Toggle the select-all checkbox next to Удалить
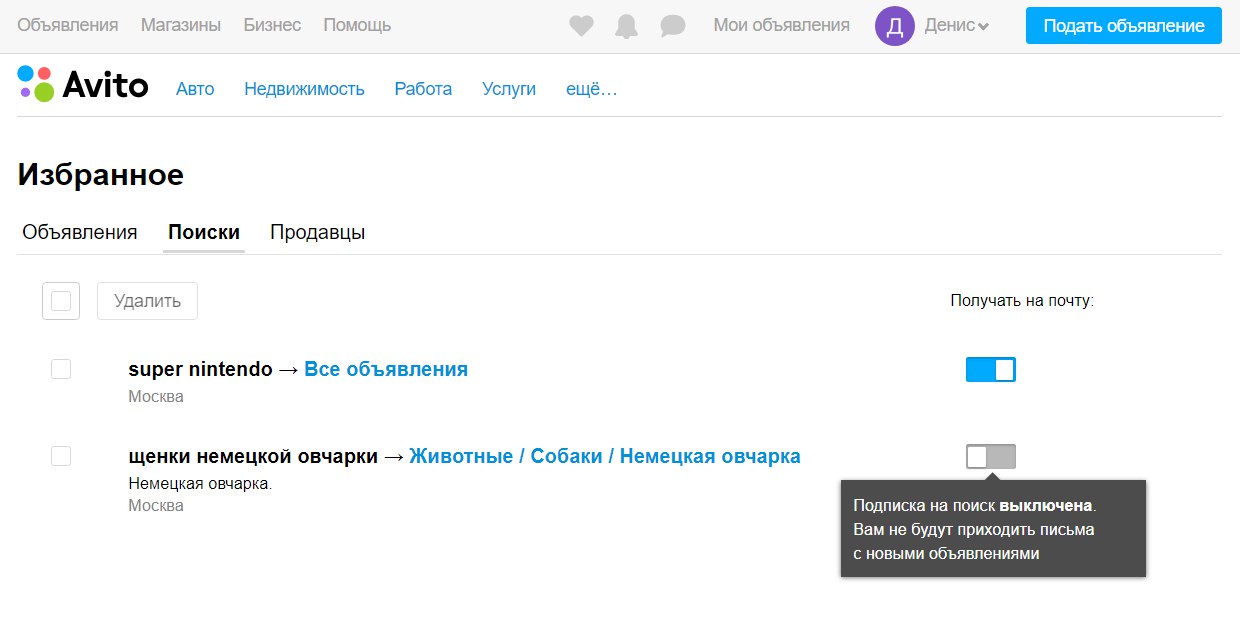The width and height of the screenshot is (1240, 620). click(61, 301)
